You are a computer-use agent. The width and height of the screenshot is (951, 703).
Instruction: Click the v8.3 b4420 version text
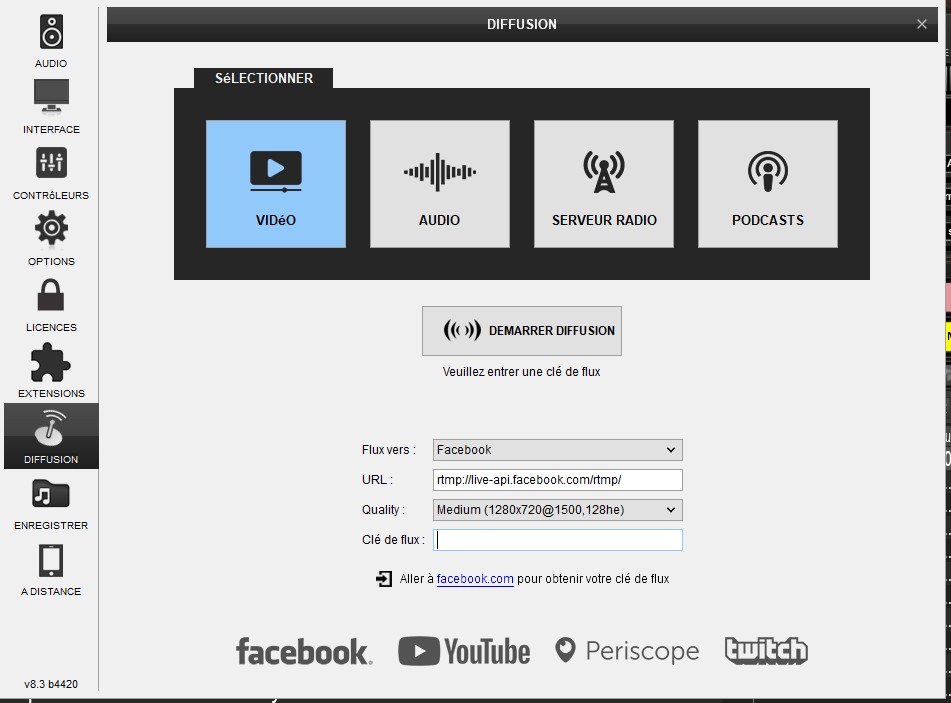(51, 684)
